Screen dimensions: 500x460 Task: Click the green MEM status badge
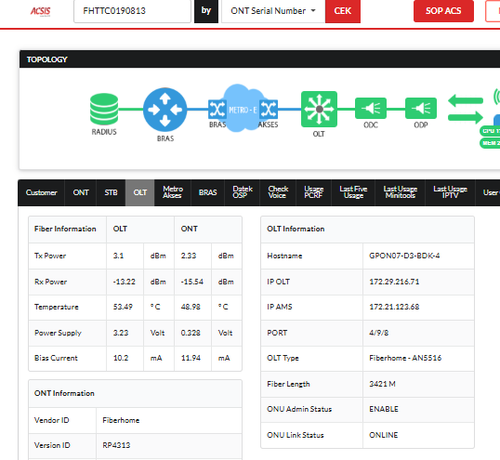[x=490, y=143]
